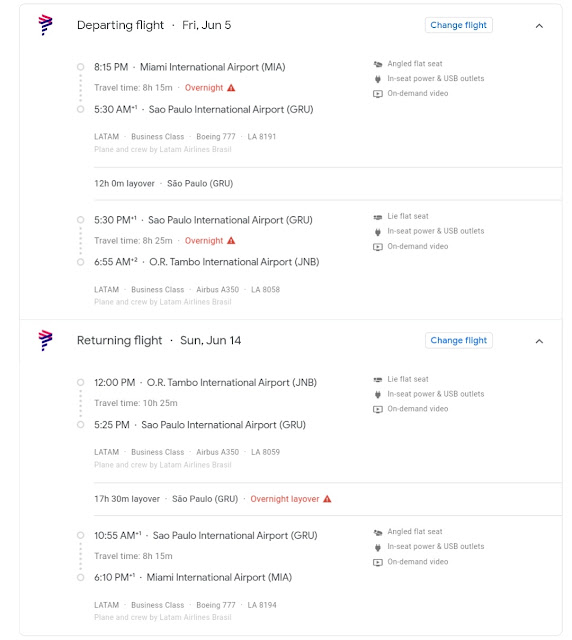Click the Departing flight header title
Image resolution: width=572 pixels, height=640 pixels.
coord(120,25)
